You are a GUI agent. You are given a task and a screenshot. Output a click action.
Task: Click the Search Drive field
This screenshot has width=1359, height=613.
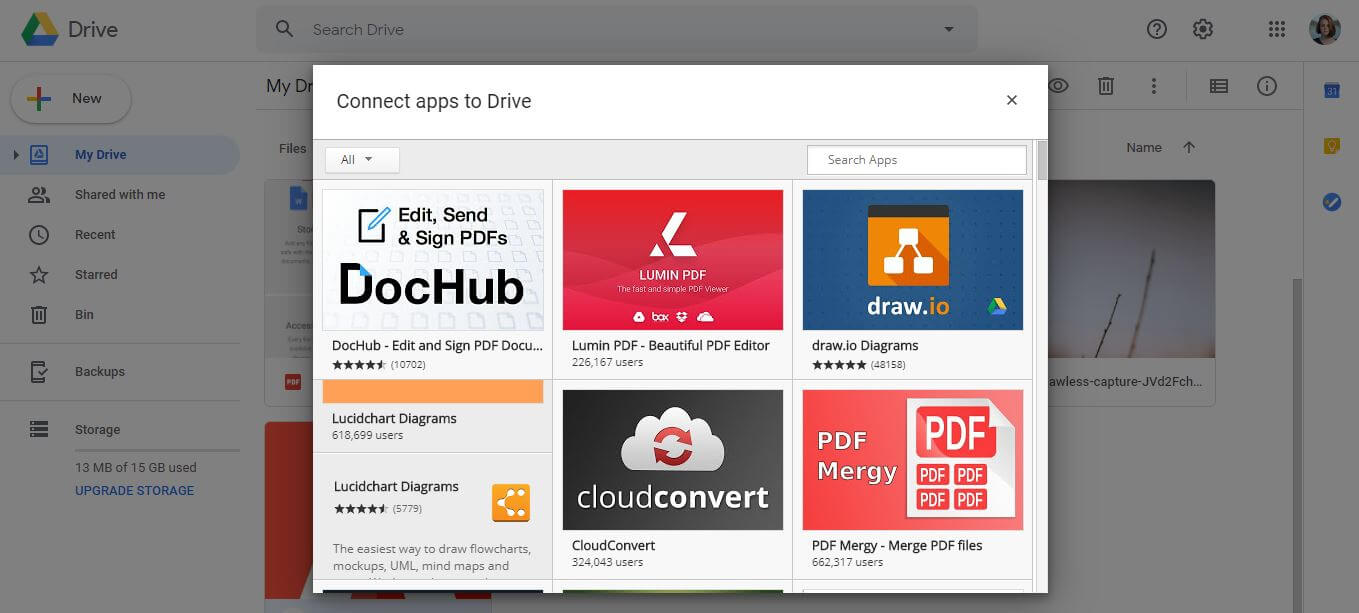[x=617, y=29]
